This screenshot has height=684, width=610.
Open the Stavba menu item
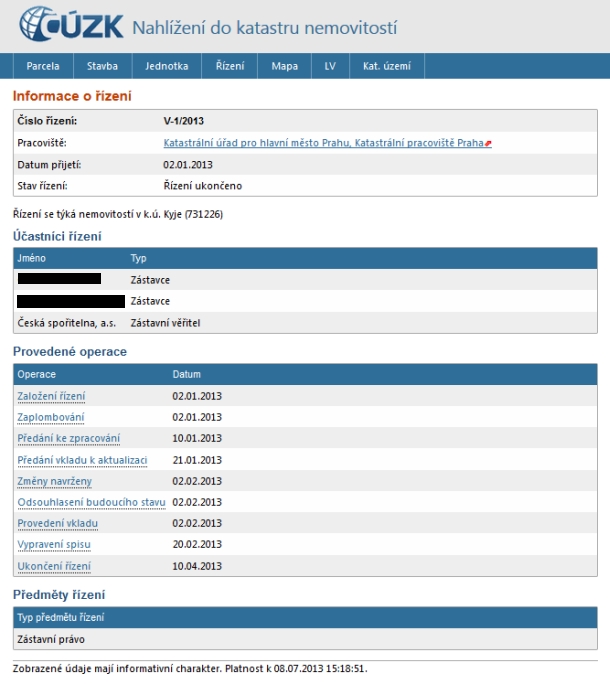click(x=102, y=66)
